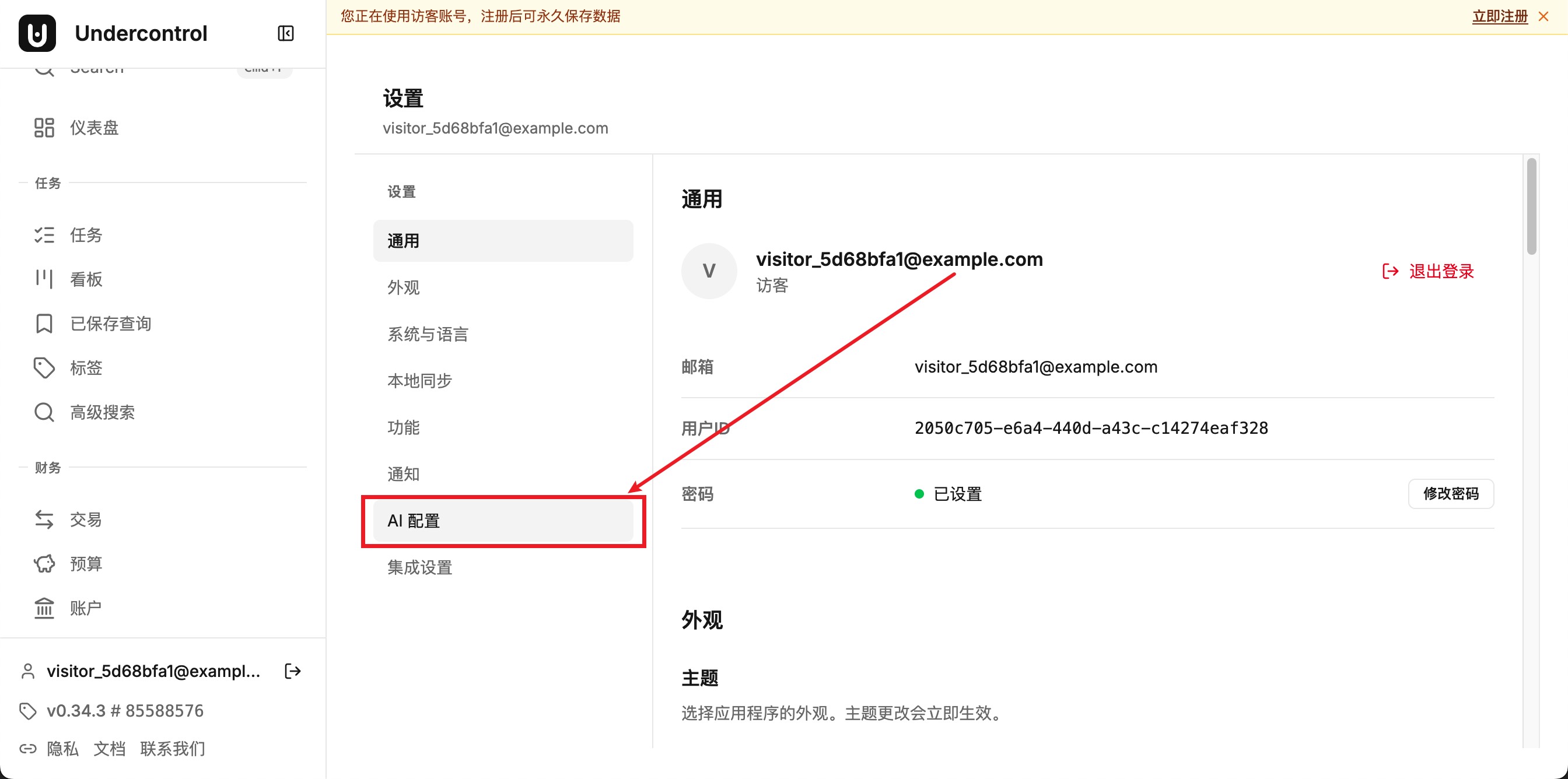Switch to the 外观 settings tab
Image resolution: width=1568 pixels, height=779 pixels.
[x=503, y=287]
